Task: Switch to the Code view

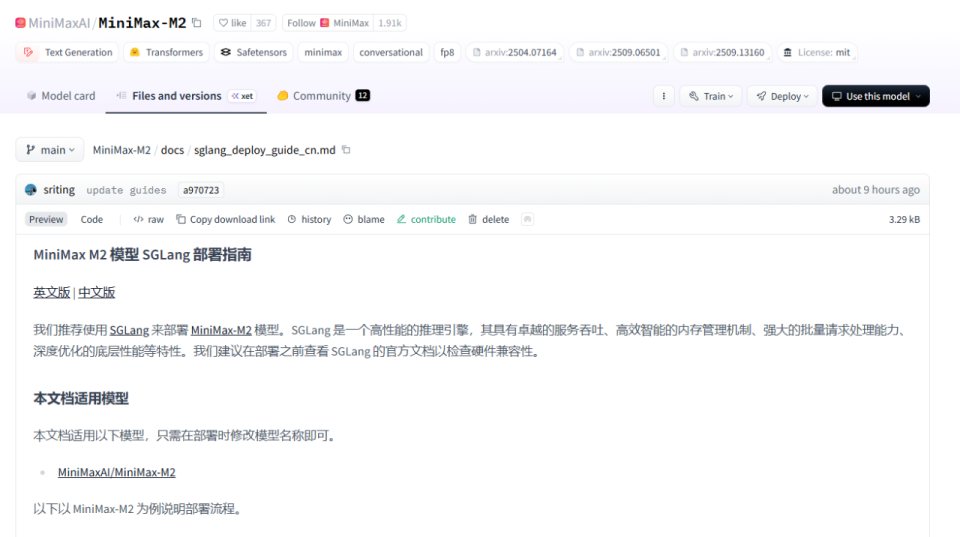Action: pos(92,219)
